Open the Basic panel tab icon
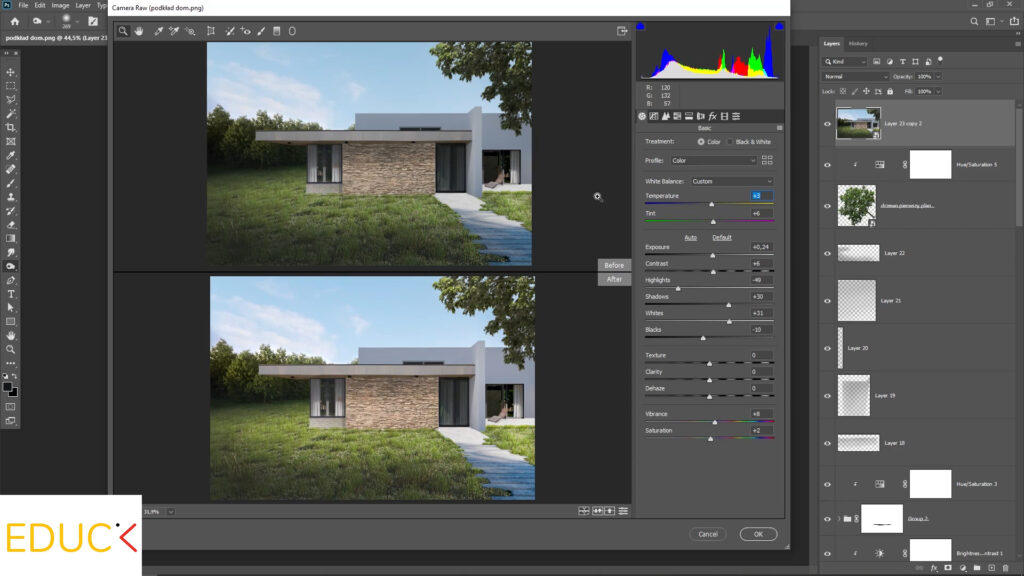The height and width of the screenshot is (576, 1024). 642,116
